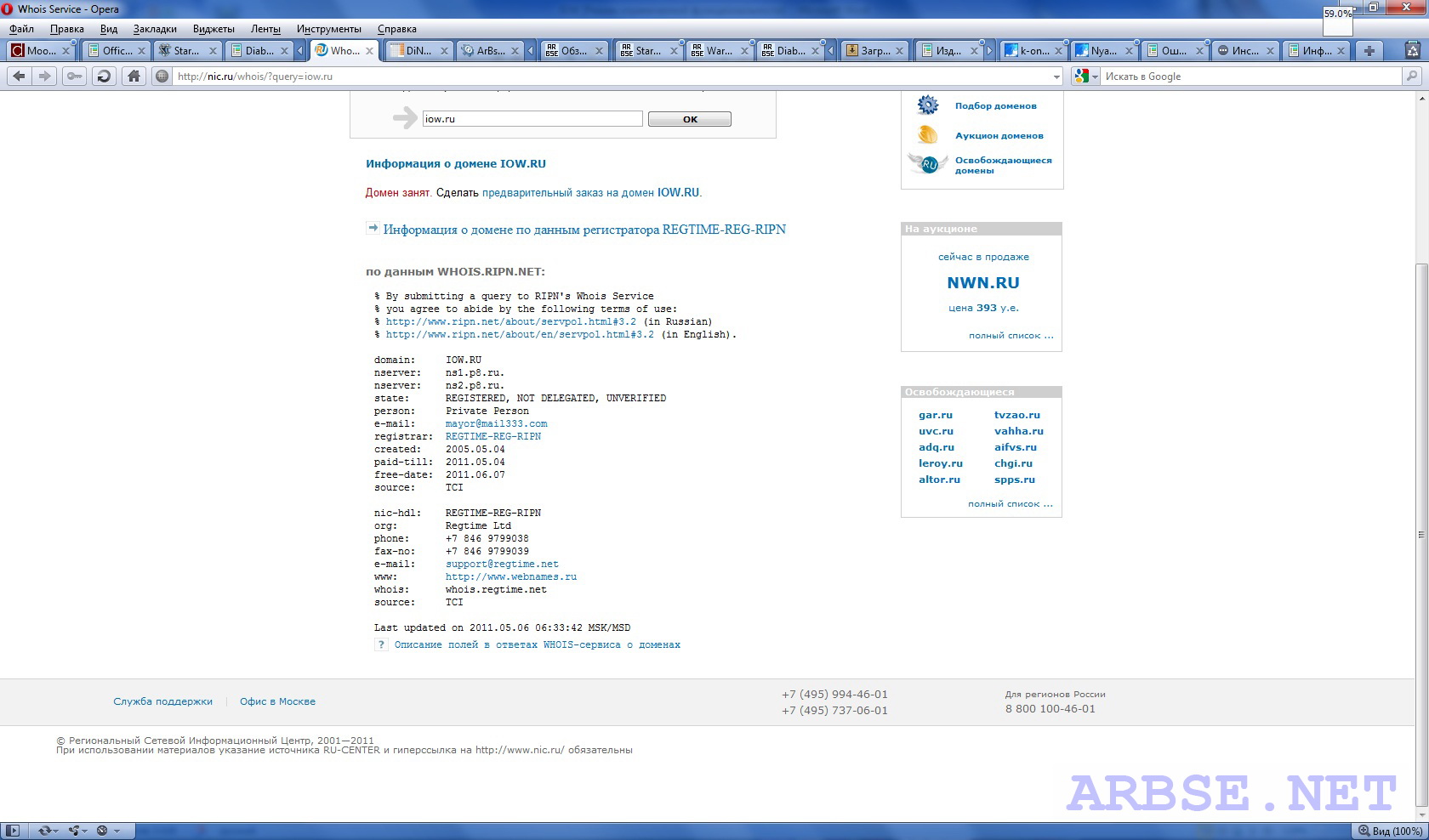Open search engine selection dropdown arrow

(x=1095, y=77)
